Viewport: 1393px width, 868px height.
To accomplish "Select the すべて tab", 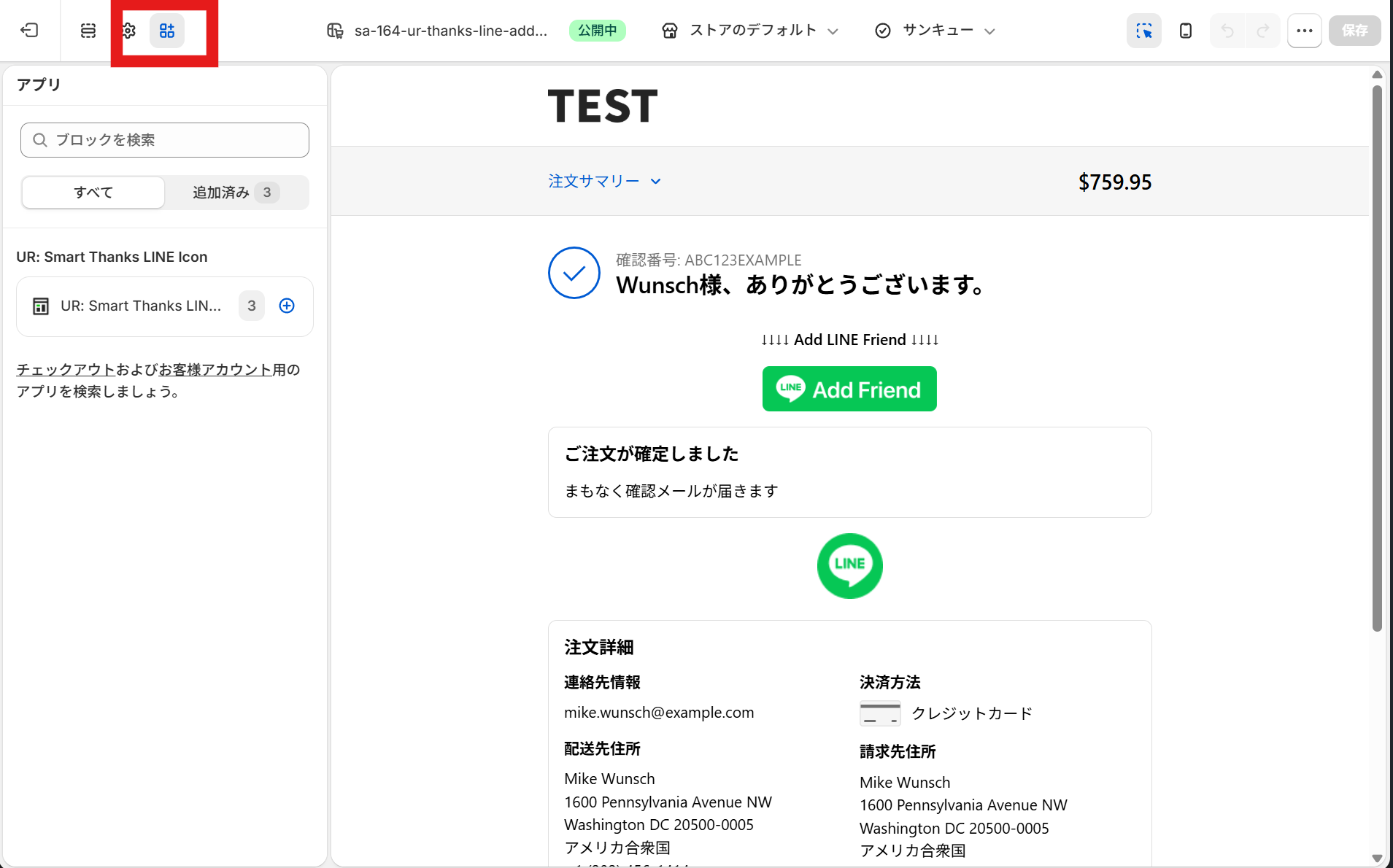I will 93,193.
